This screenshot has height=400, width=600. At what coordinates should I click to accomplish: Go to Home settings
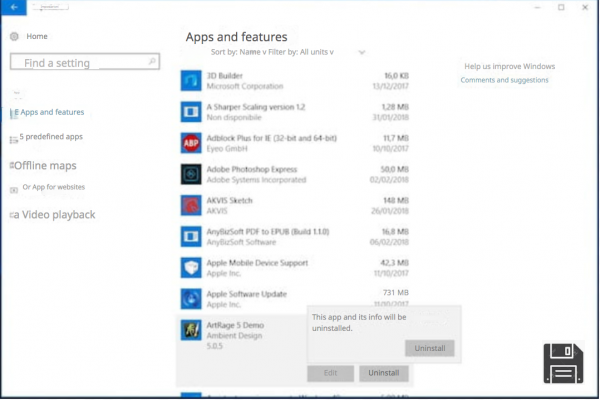[x=37, y=36]
